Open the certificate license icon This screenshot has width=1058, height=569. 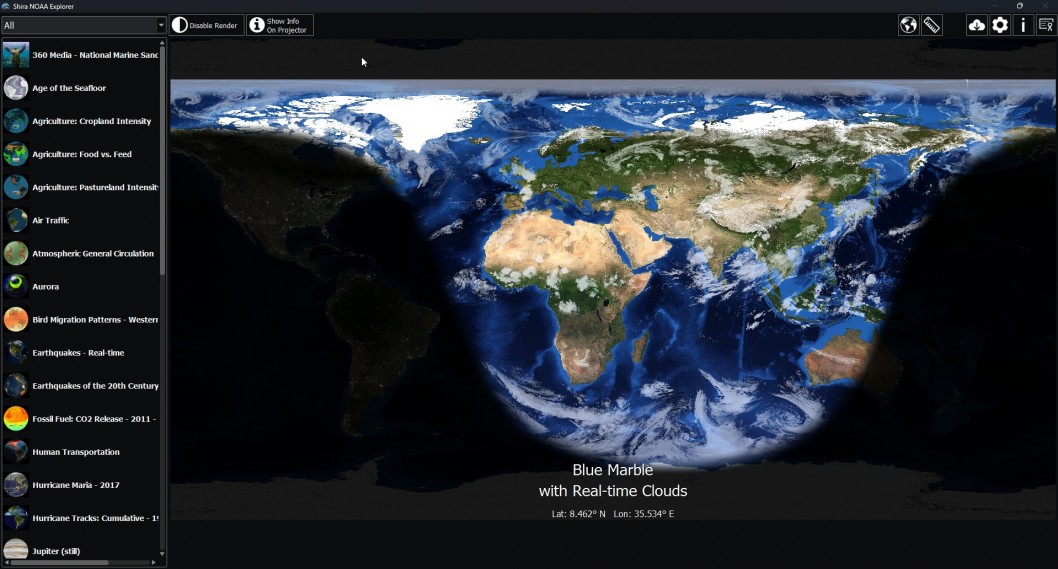point(1045,25)
